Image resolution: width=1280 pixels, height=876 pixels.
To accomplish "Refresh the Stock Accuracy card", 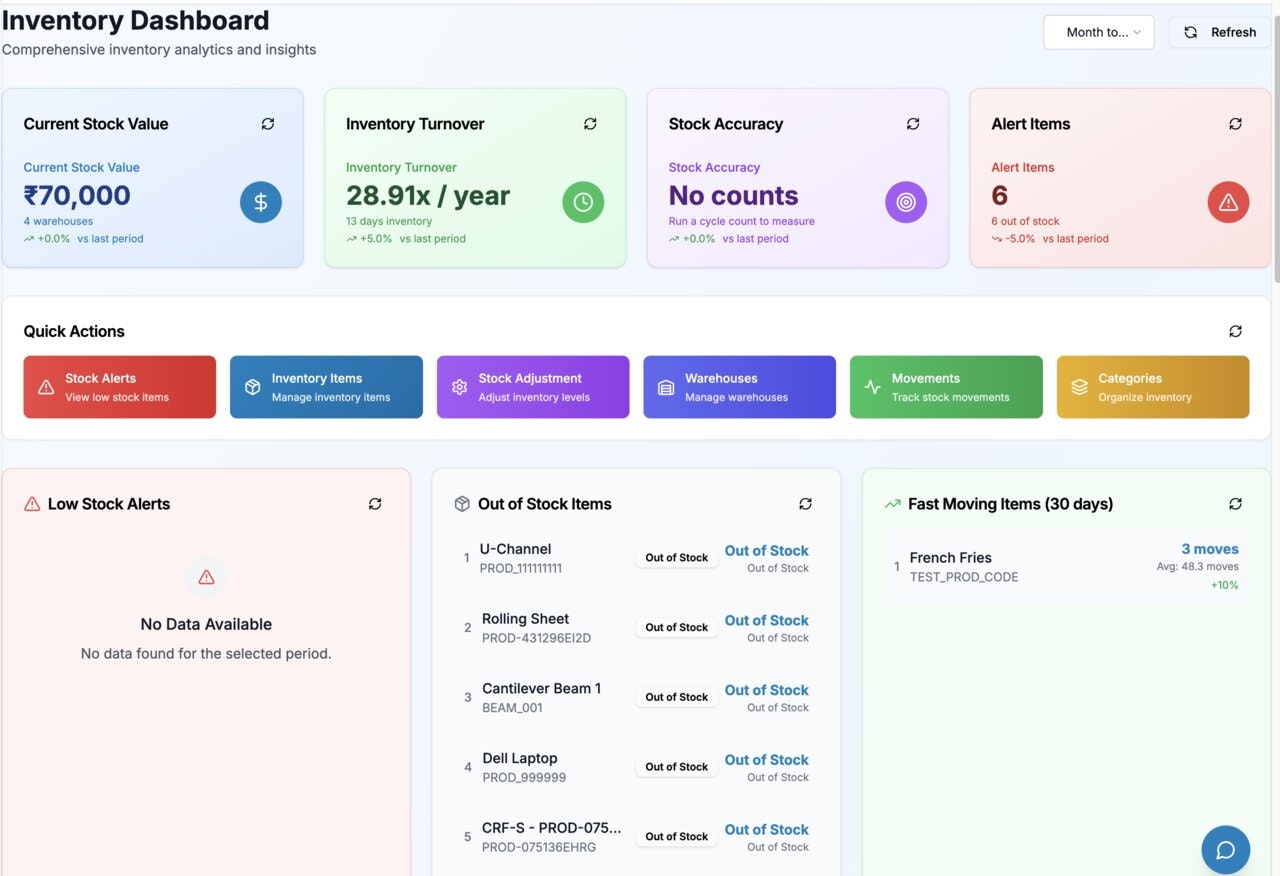I will (x=913, y=124).
